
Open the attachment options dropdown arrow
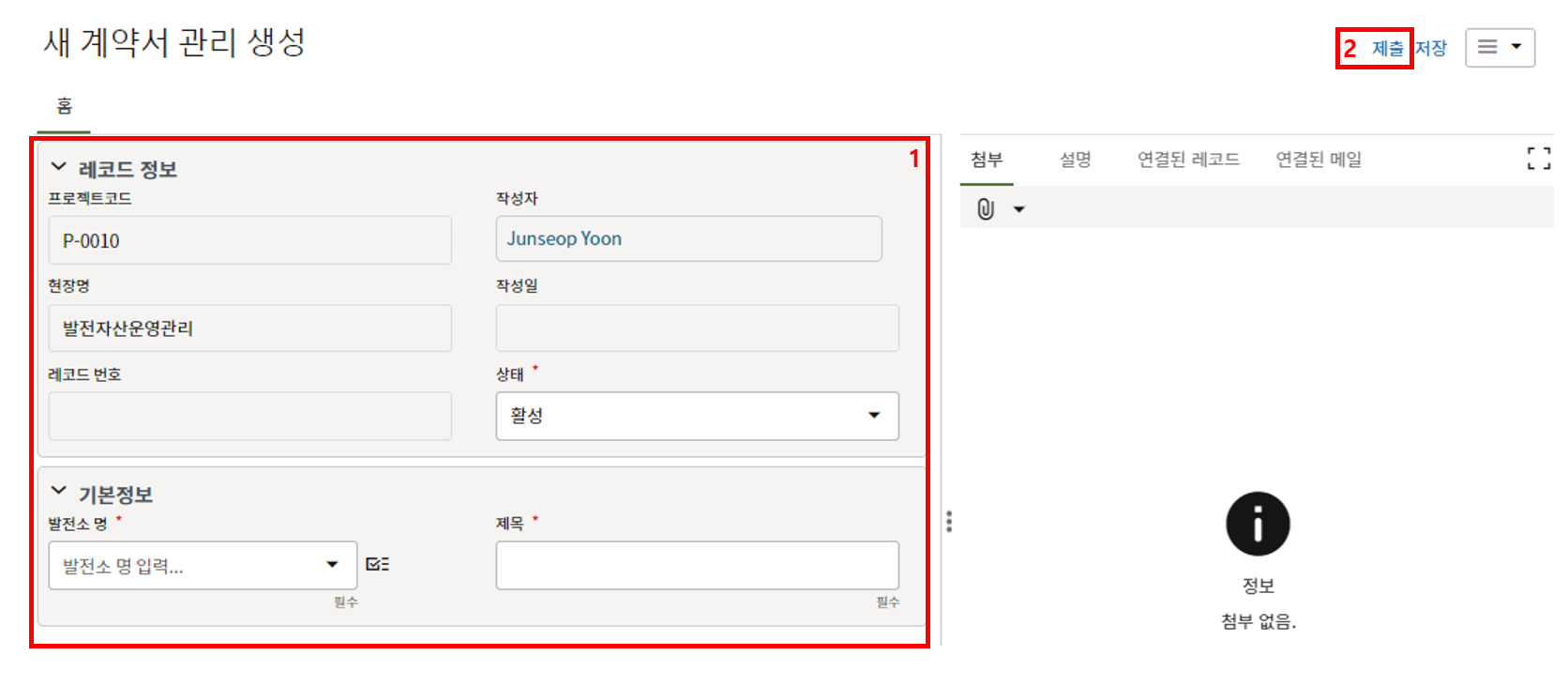coord(1019,209)
